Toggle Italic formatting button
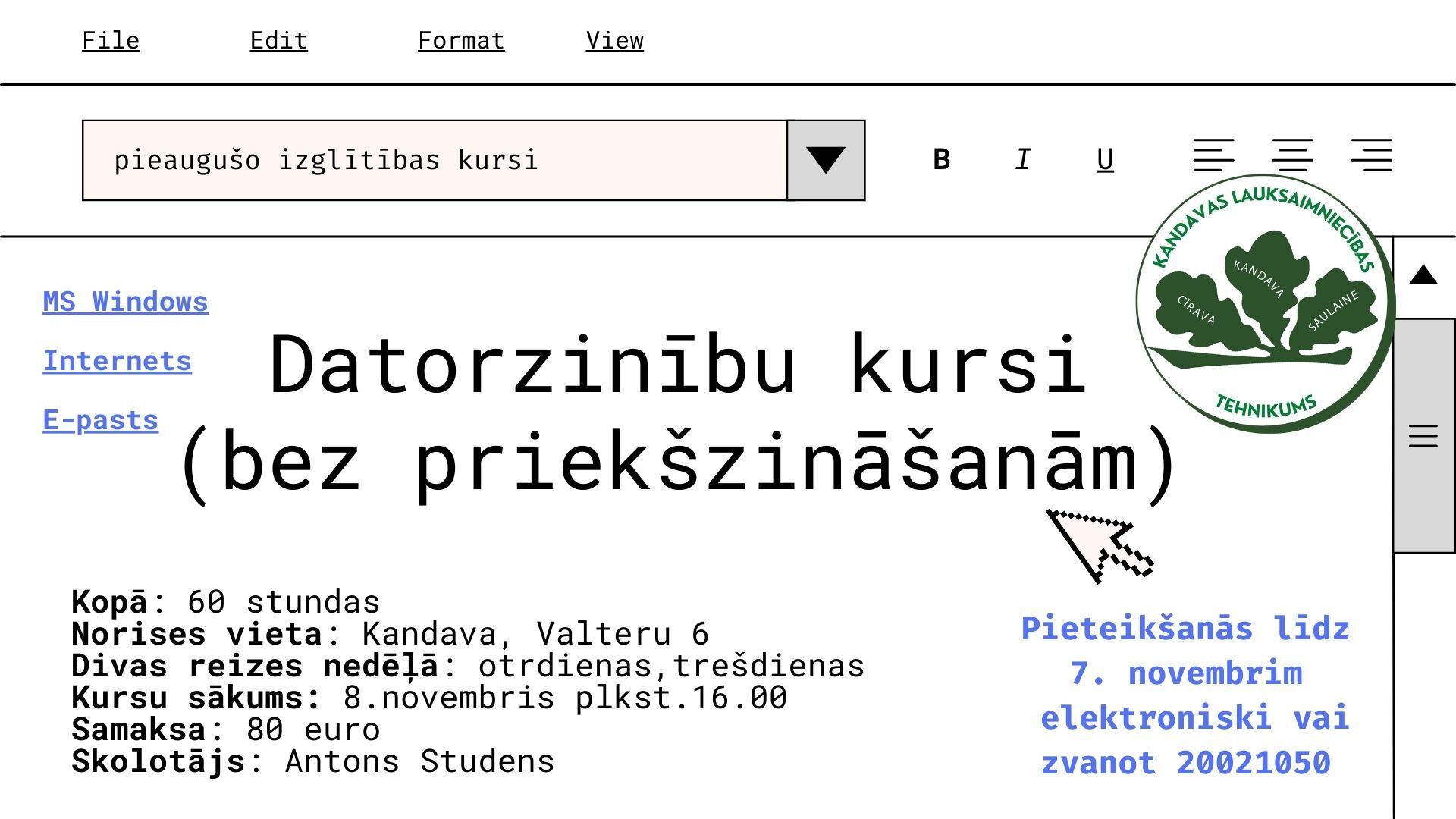1456x819 pixels. coord(1023,159)
